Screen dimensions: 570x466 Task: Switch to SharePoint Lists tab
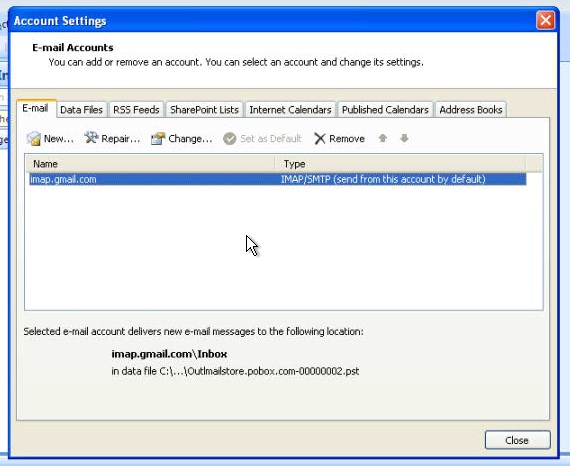204,110
